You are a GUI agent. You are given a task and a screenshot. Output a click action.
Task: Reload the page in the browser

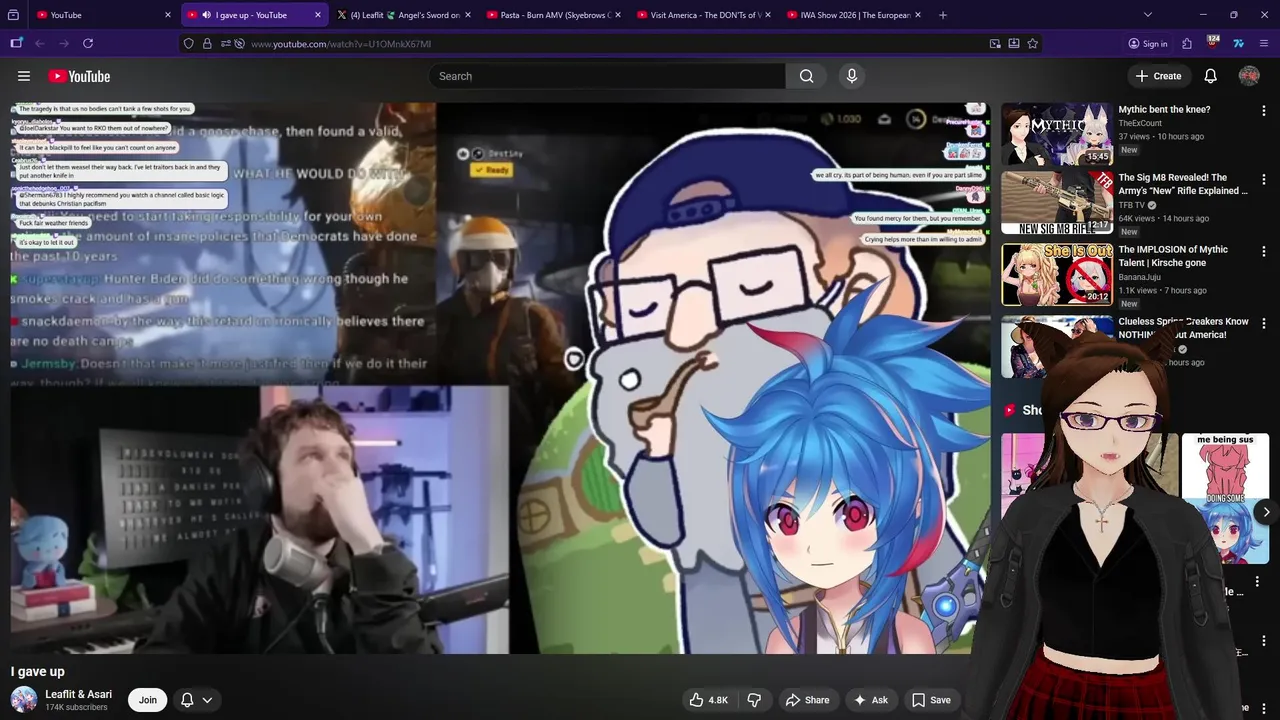(88, 44)
